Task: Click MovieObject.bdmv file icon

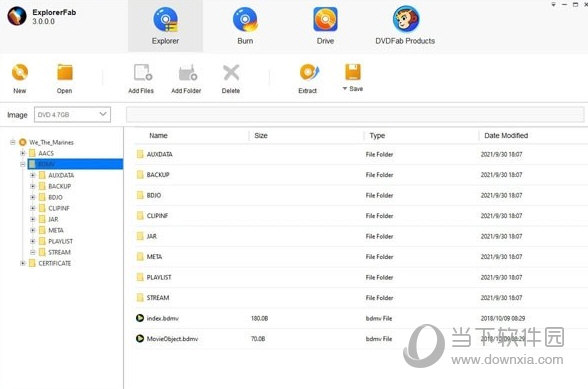Action: click(140, 338)
